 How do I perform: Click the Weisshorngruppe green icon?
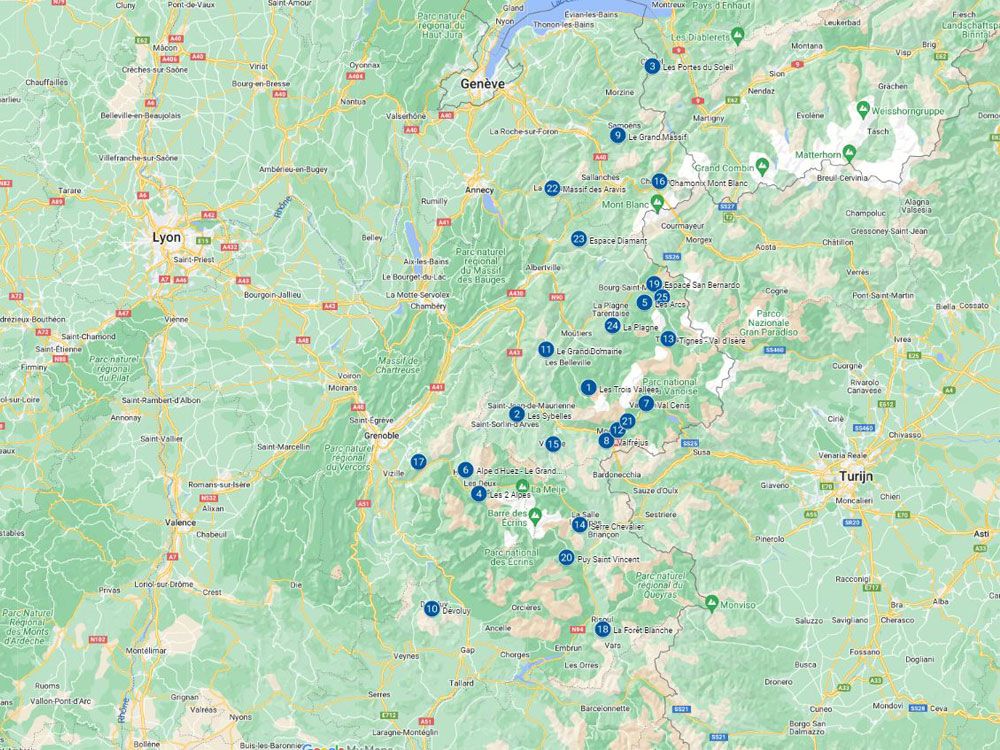[861, 107]
